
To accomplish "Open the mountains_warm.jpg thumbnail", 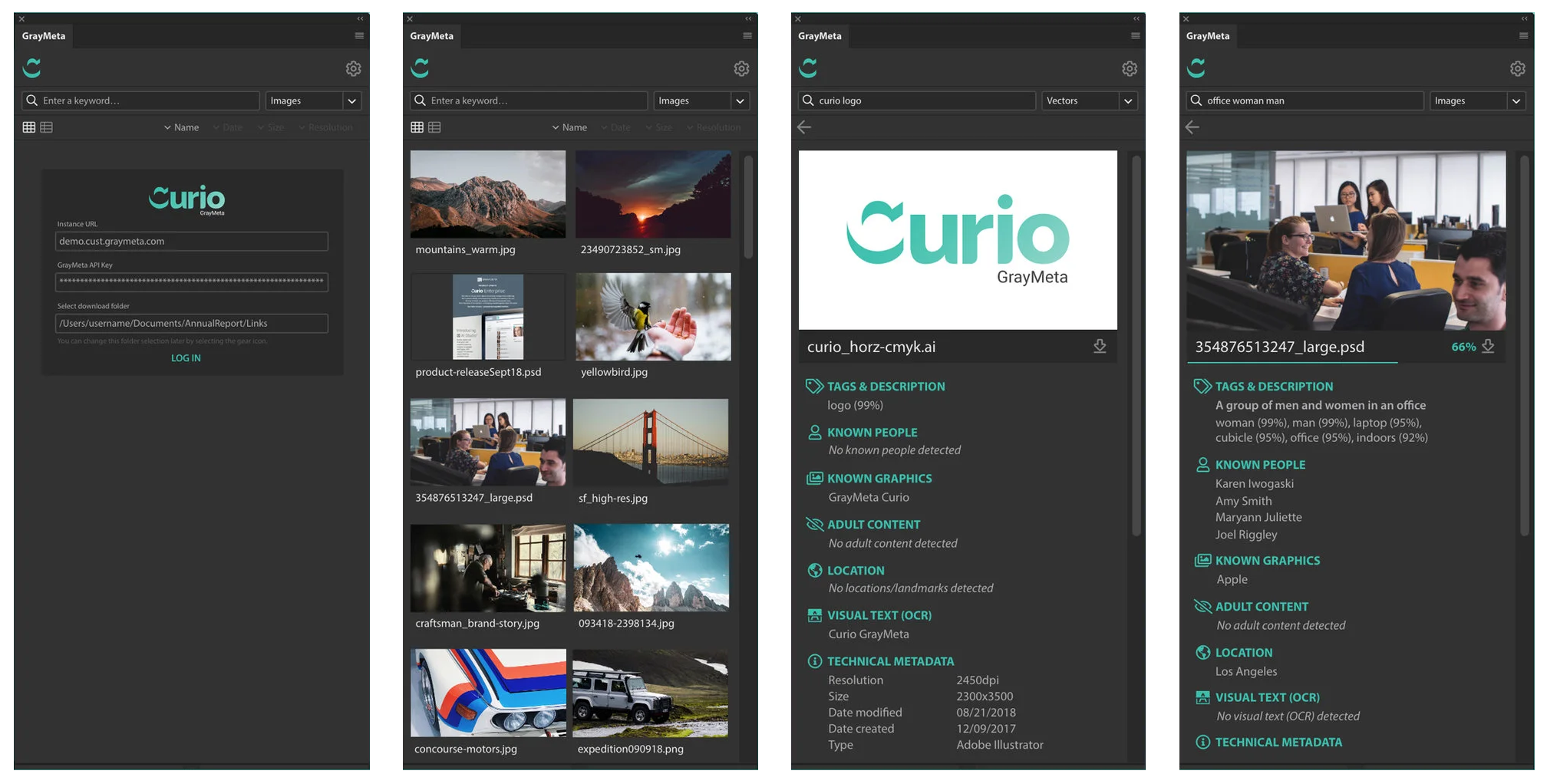I will (x=488, y=194).
